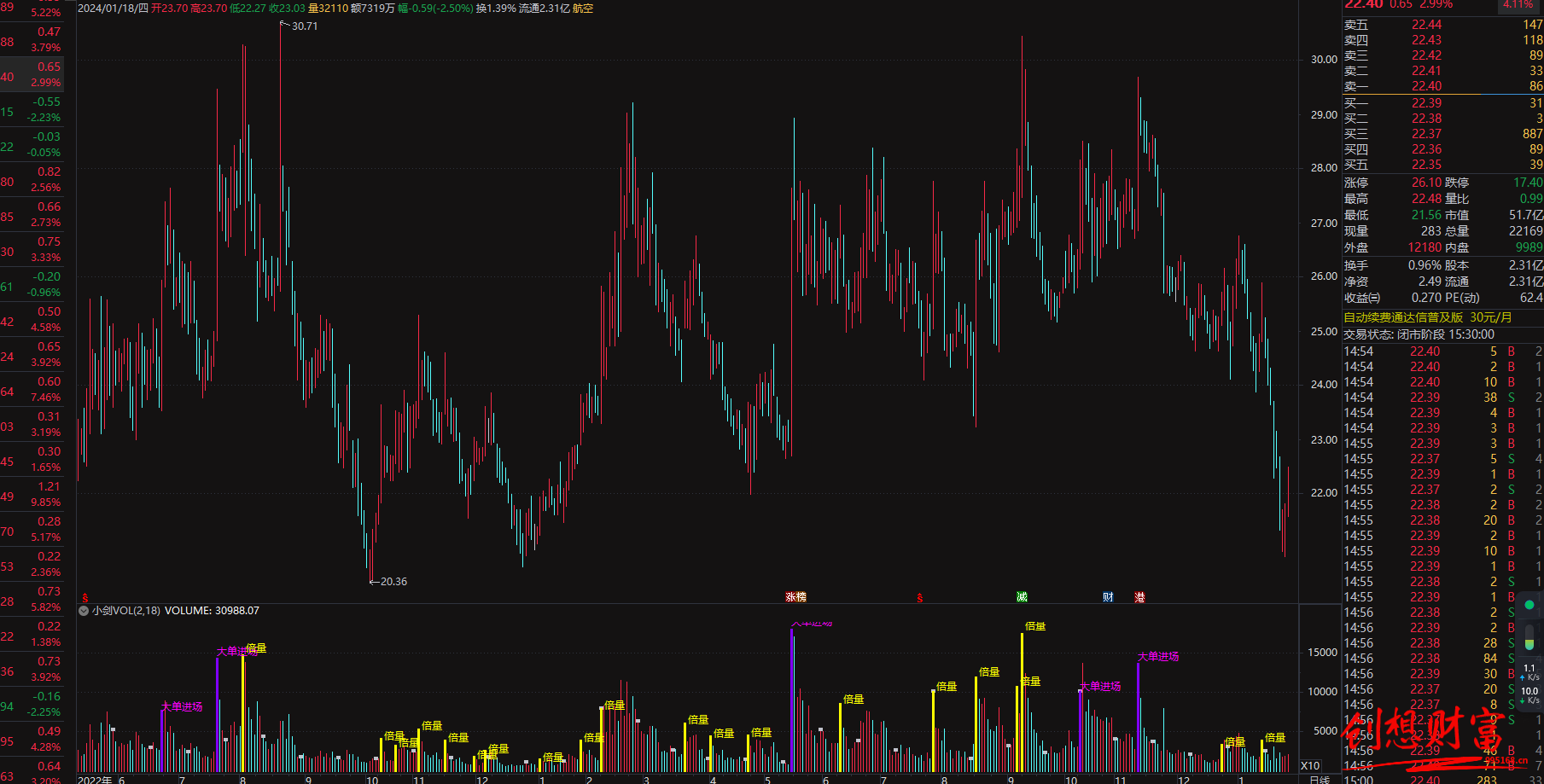Click the PE(动) 62.4 value

1531,298
